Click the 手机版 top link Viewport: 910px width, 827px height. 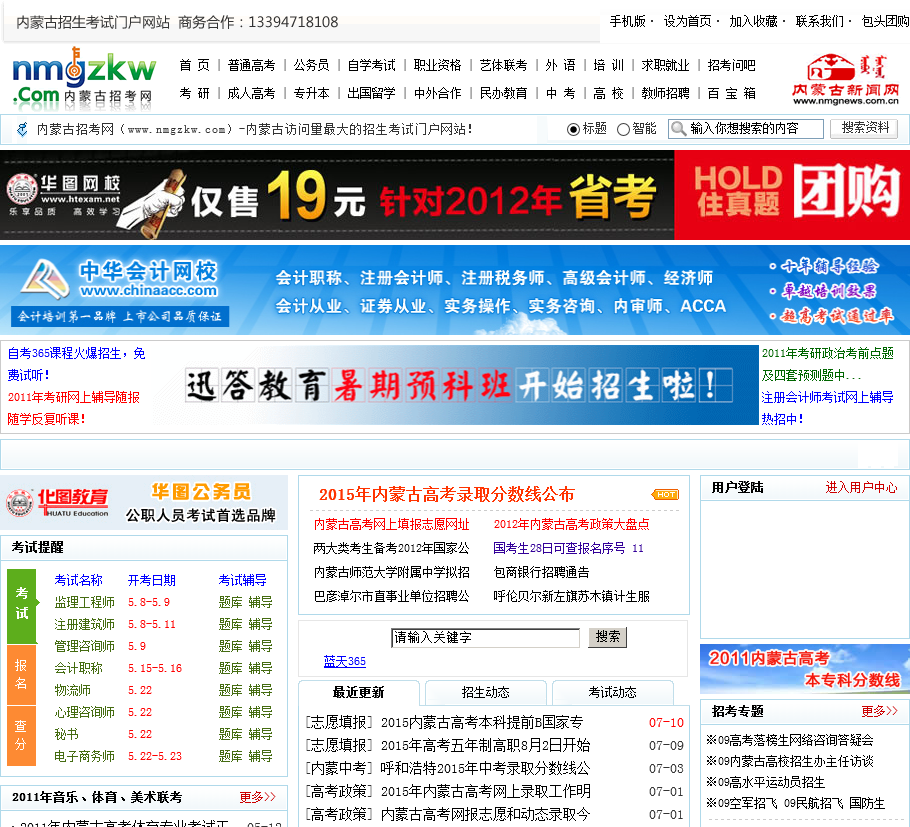click(627, 21)
